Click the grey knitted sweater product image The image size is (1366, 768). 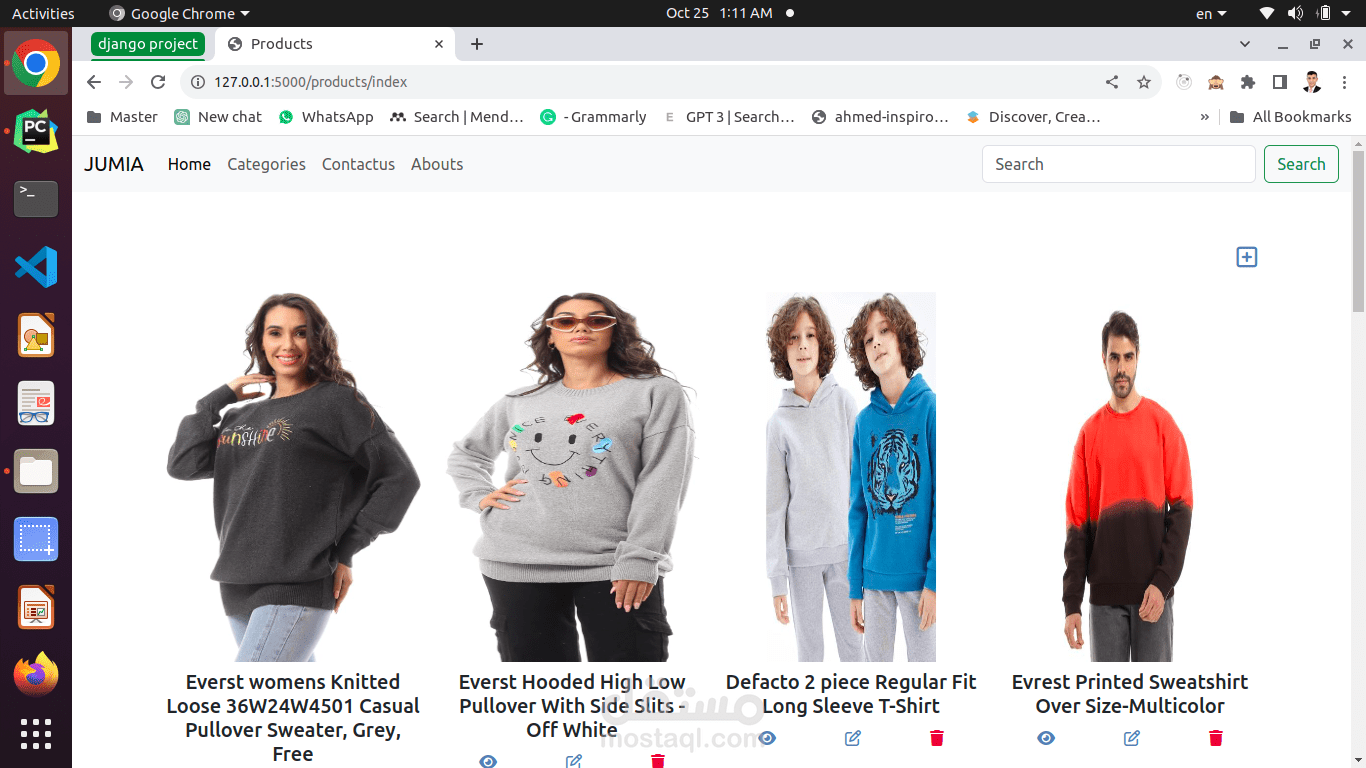pyautogui.click(x=293, y=477)
